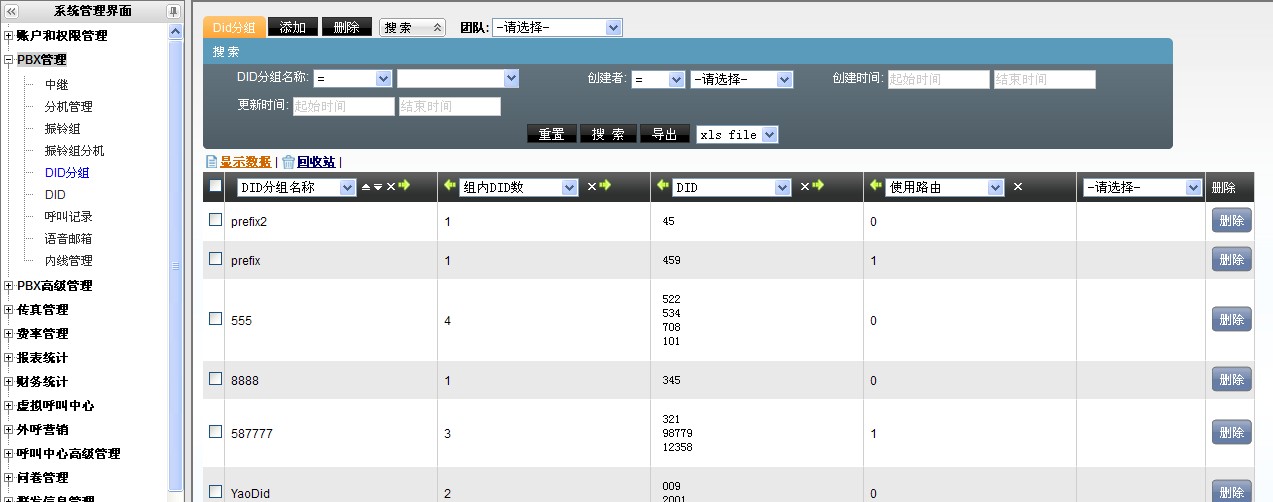This screenshot has width=1273, height=502.
Task: Check the box next to group 555
Action: pyautogui.click(x=215, y=319)
